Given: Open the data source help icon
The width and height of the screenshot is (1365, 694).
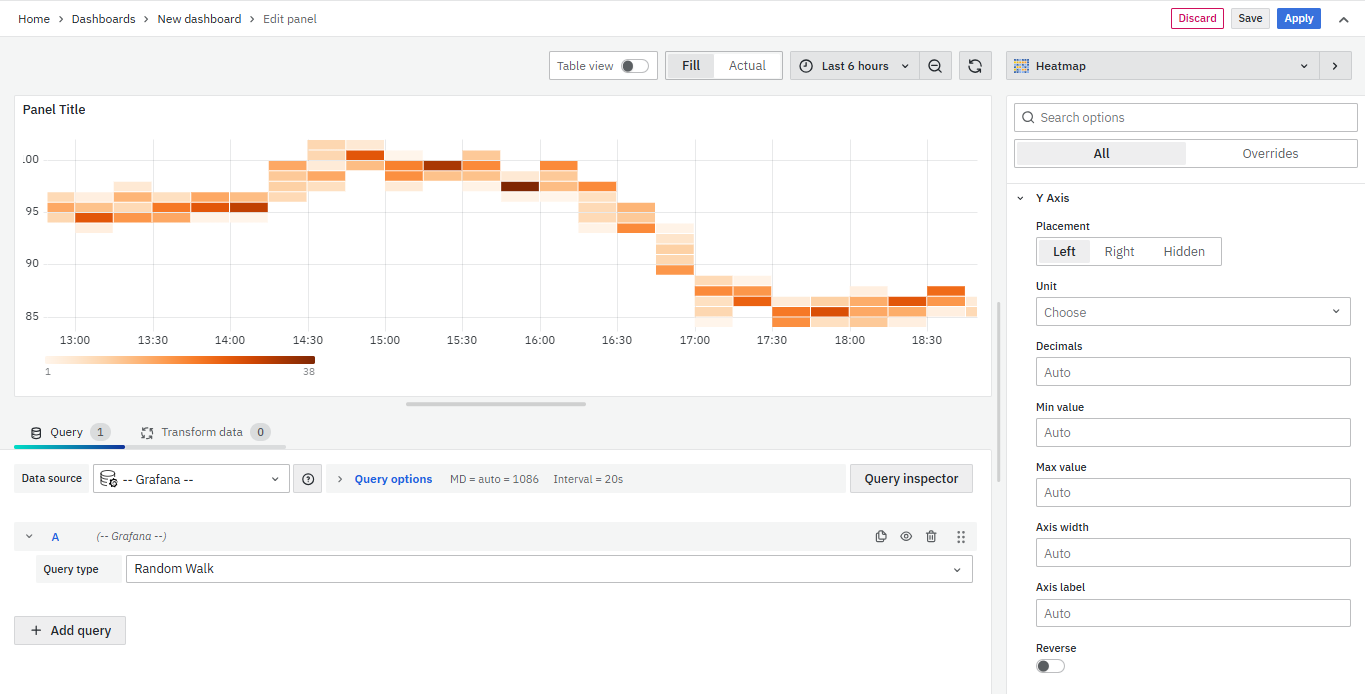Looking at the screenshot, I should (x=308, y=479).
